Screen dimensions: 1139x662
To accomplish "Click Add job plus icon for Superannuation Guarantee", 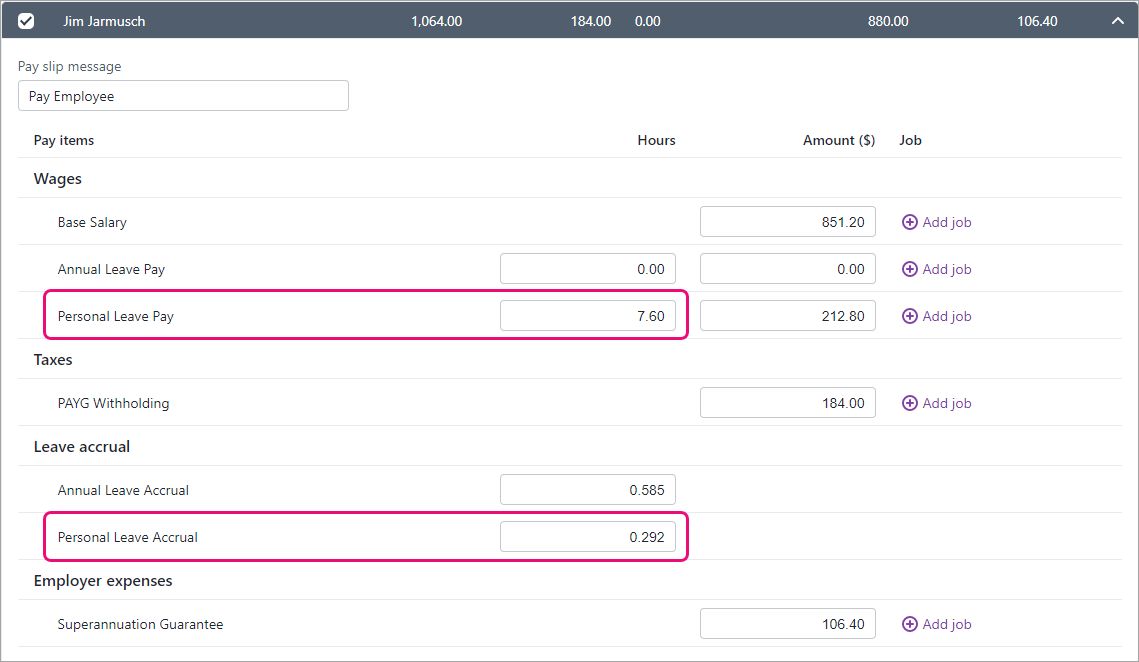I will (909, 624).
